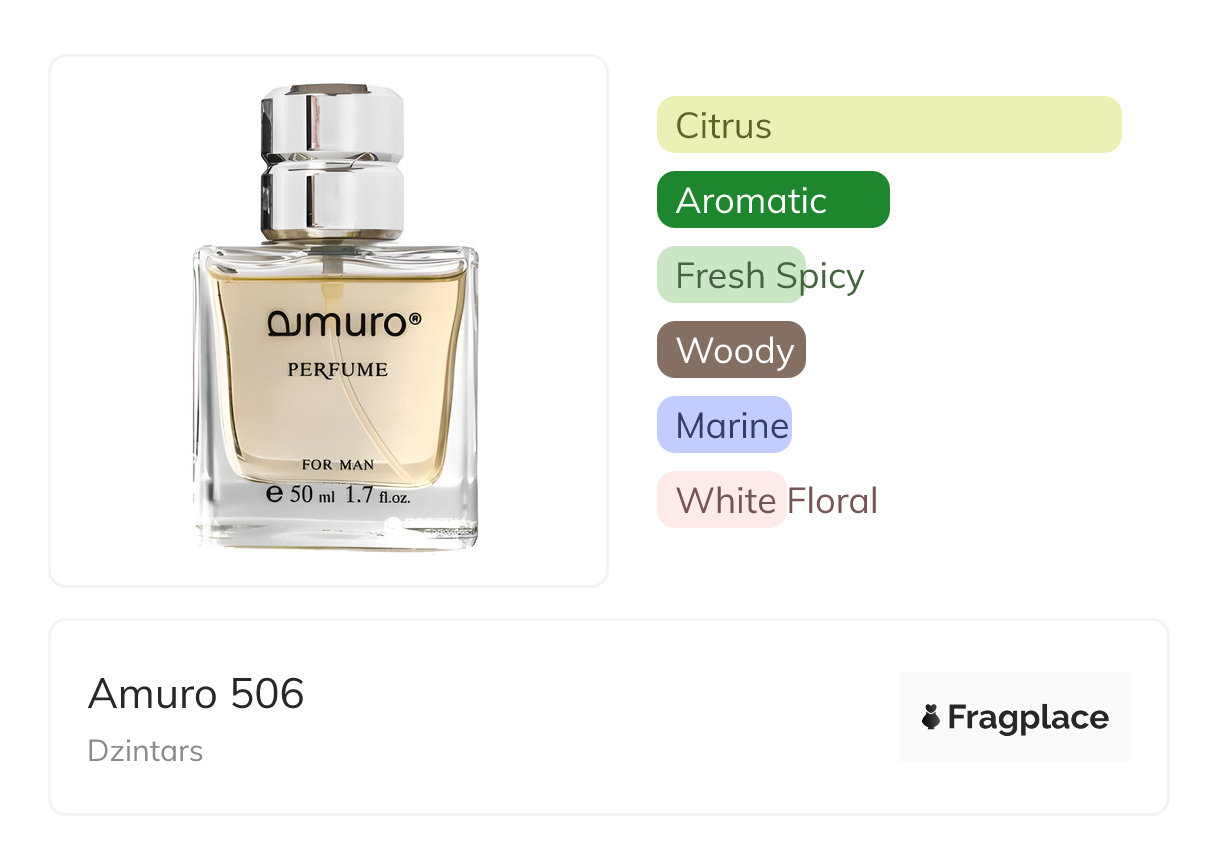The height and width of the screenshot is (864, 1218).
Task: Click the FOR MAN label on bottle
Action: (338, 465)
